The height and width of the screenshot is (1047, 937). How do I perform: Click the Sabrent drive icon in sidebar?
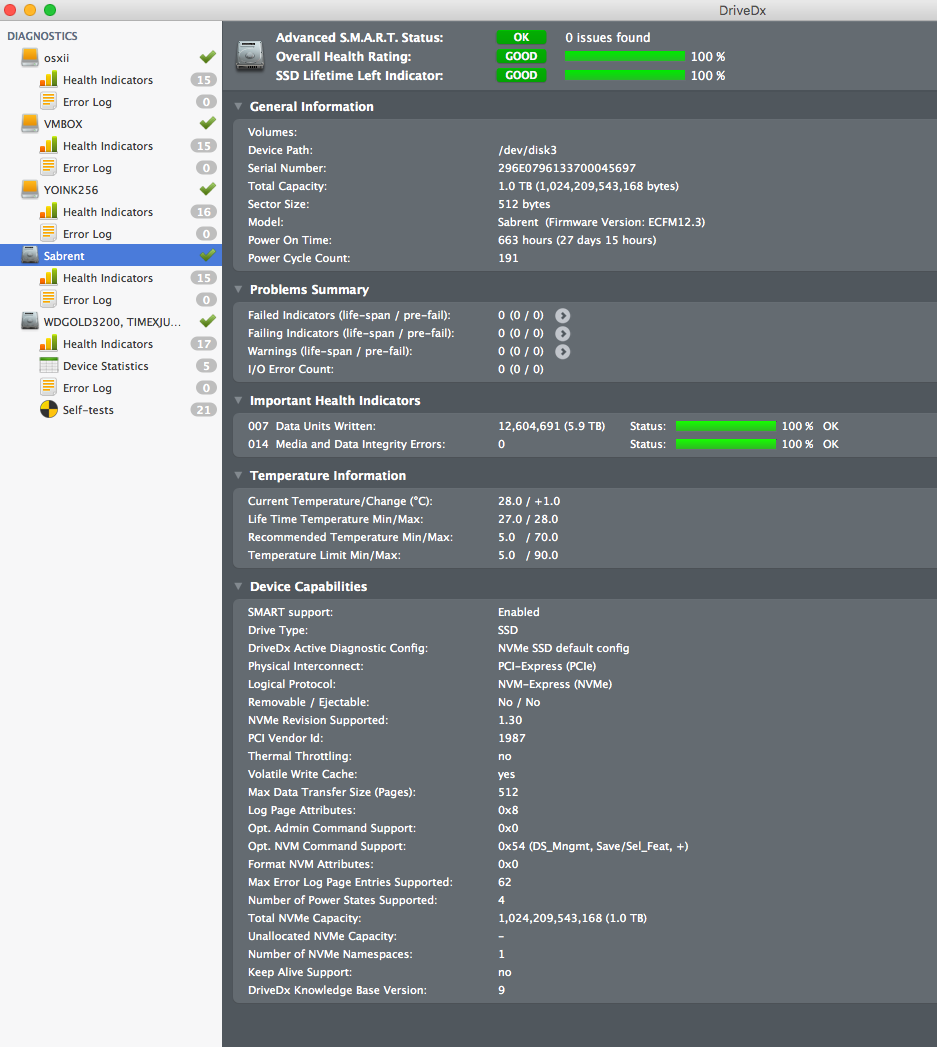click(29, 255)
